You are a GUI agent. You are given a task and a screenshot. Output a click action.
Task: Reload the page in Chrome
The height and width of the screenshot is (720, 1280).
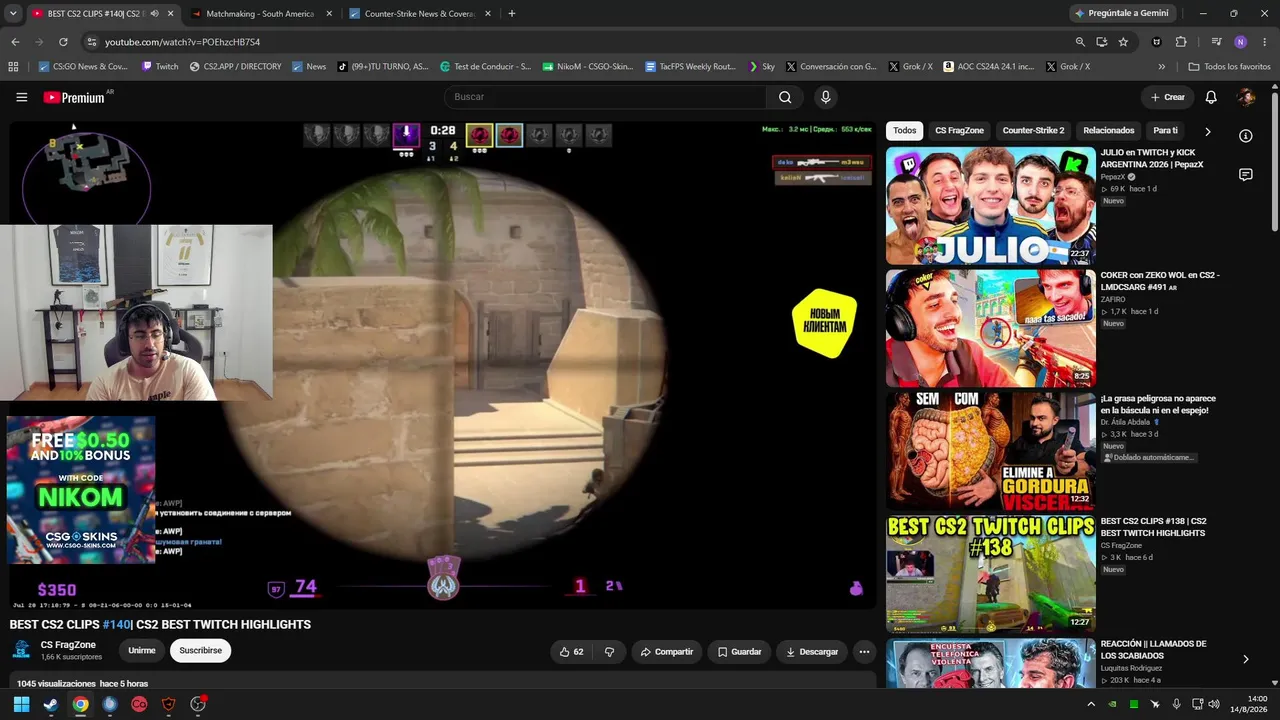pyautogui.click(x=63, y=42)
